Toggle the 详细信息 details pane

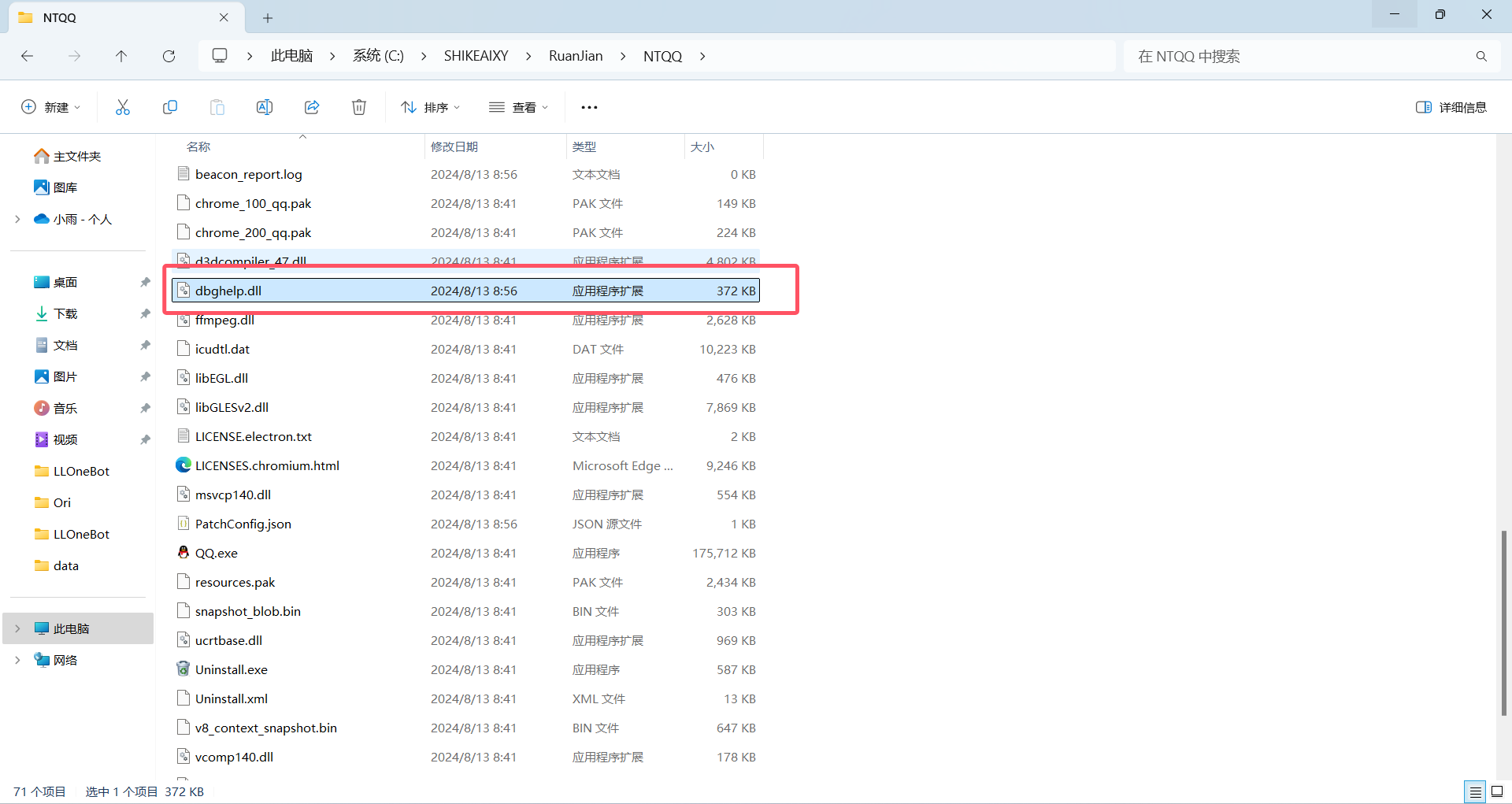pos(1451,107)
